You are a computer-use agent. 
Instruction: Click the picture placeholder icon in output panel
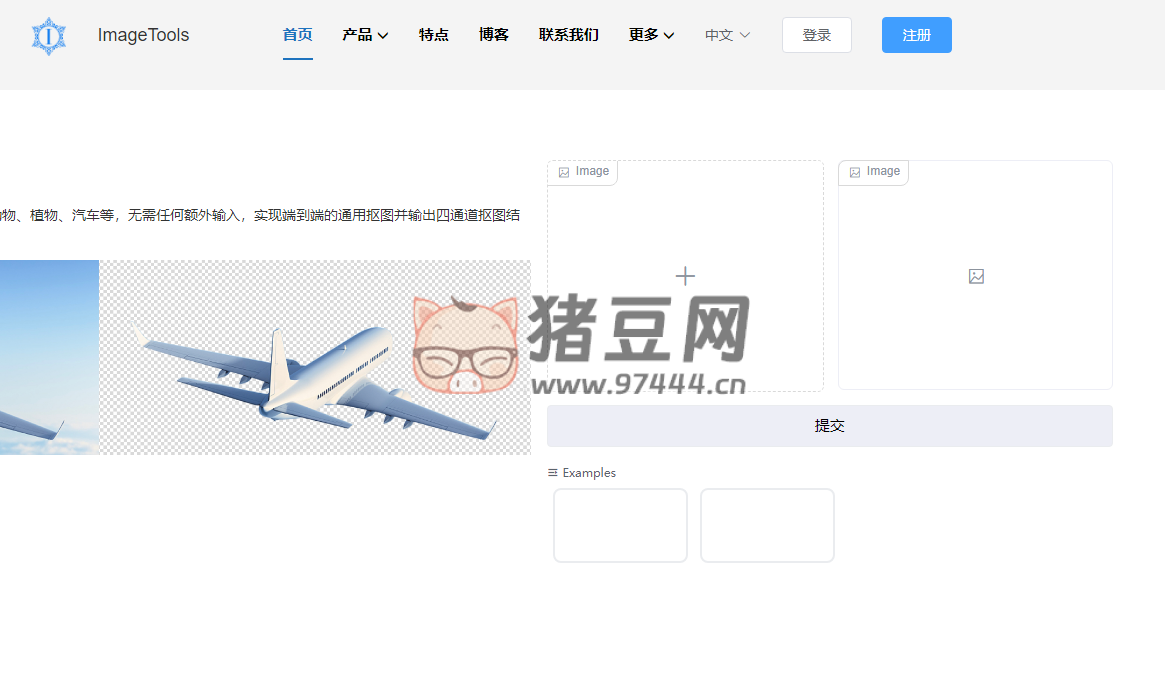point(975,275)
